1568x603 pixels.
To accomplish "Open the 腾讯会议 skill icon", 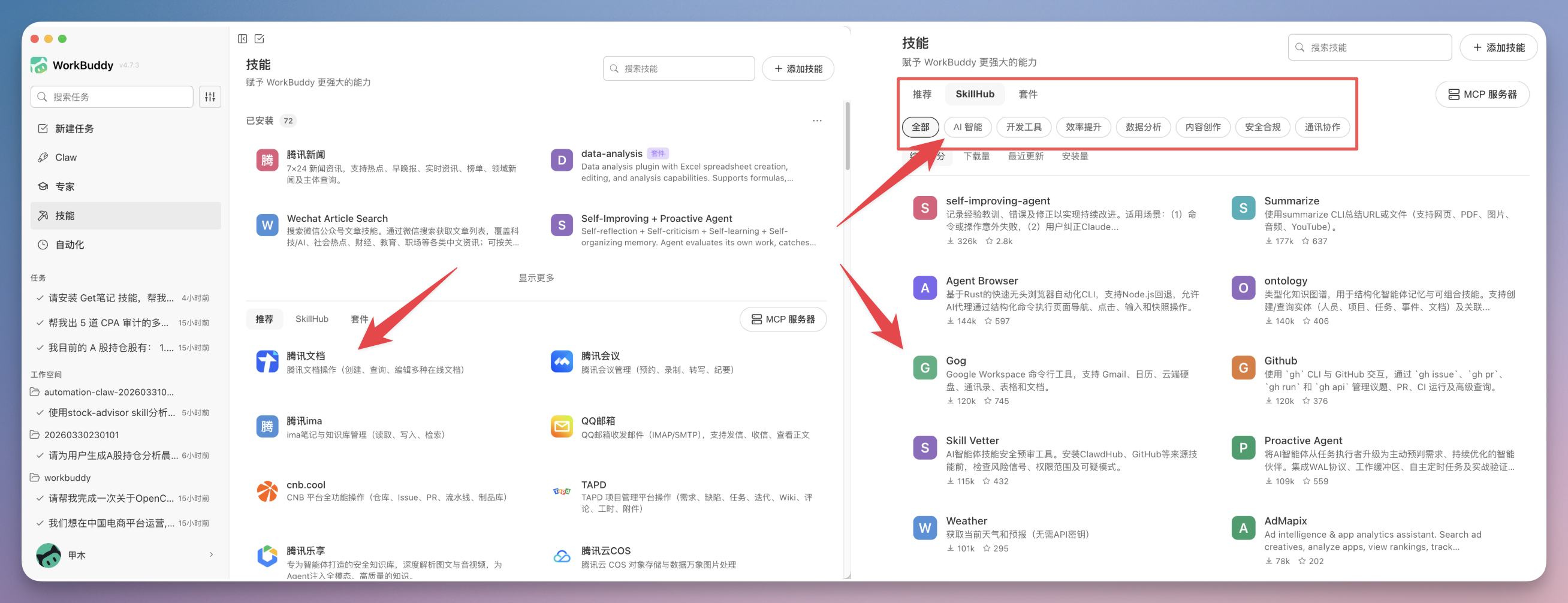I will (x=562, y=361).
